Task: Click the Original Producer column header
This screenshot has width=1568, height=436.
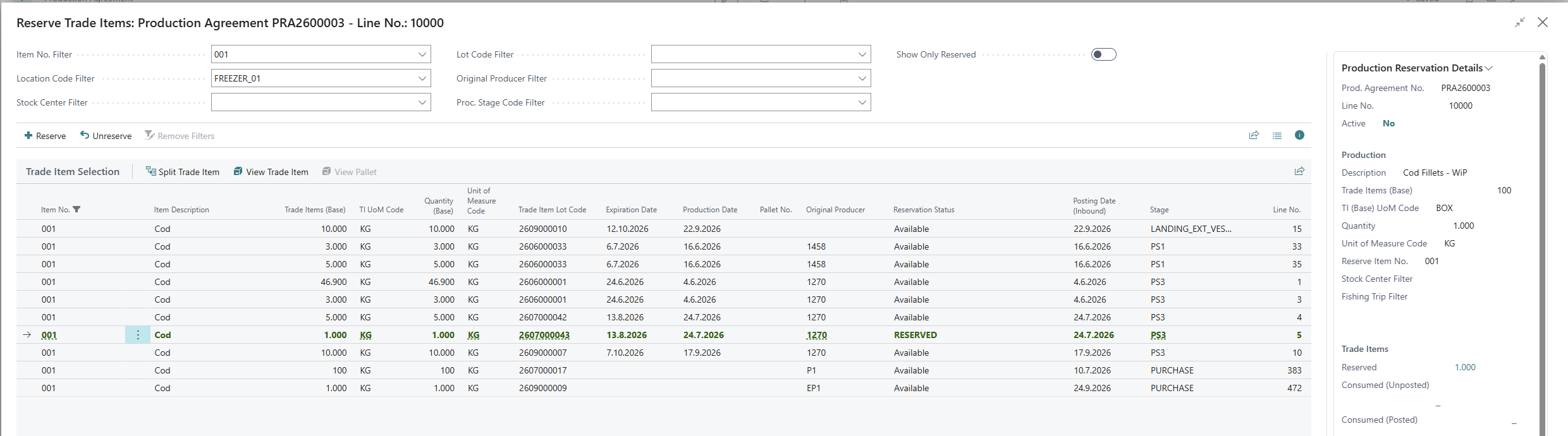Action: 835,210
